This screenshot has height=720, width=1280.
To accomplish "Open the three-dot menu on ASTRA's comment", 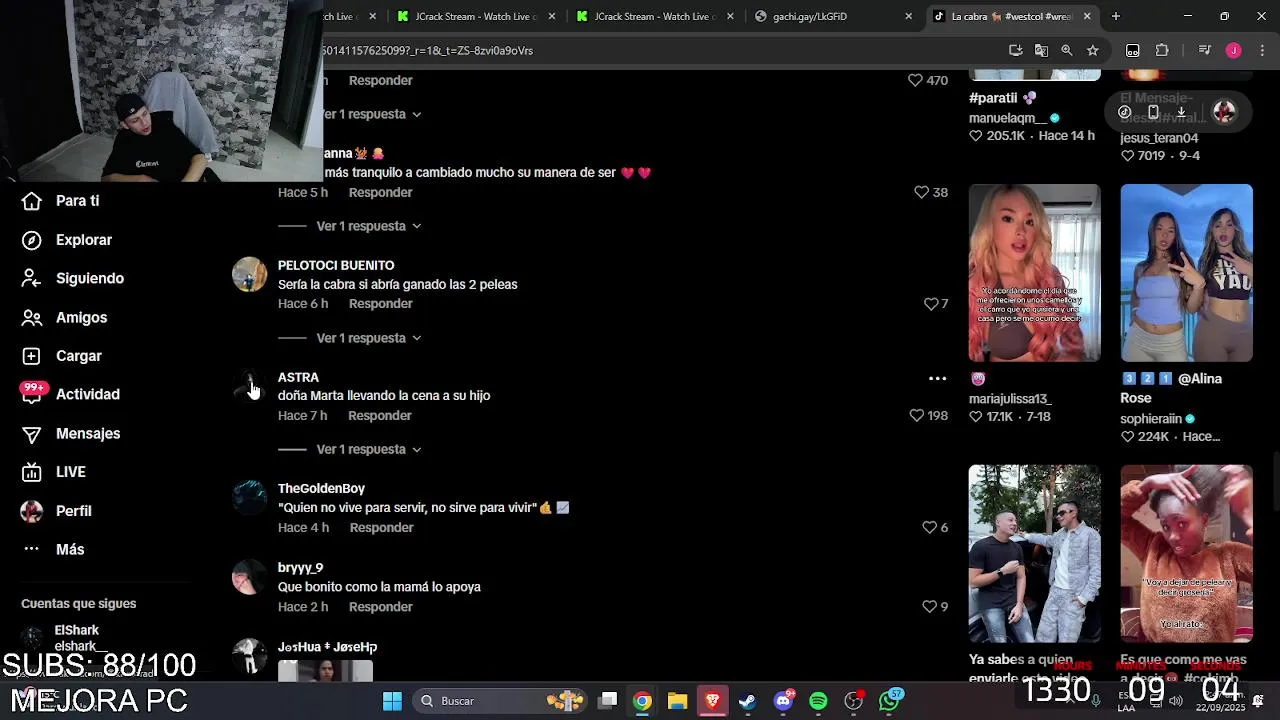I will pos(937,378).
